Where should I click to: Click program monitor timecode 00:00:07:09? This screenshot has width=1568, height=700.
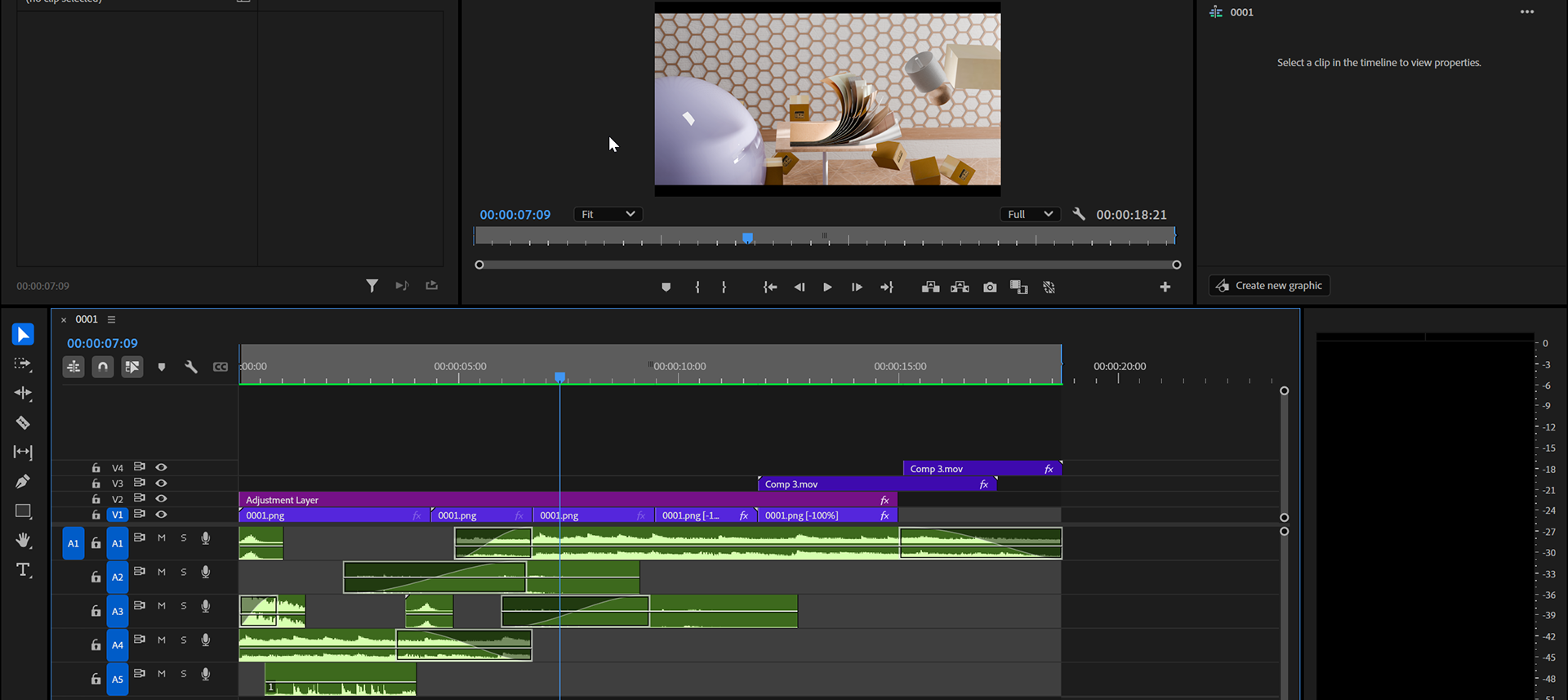(x=515, y=214)
